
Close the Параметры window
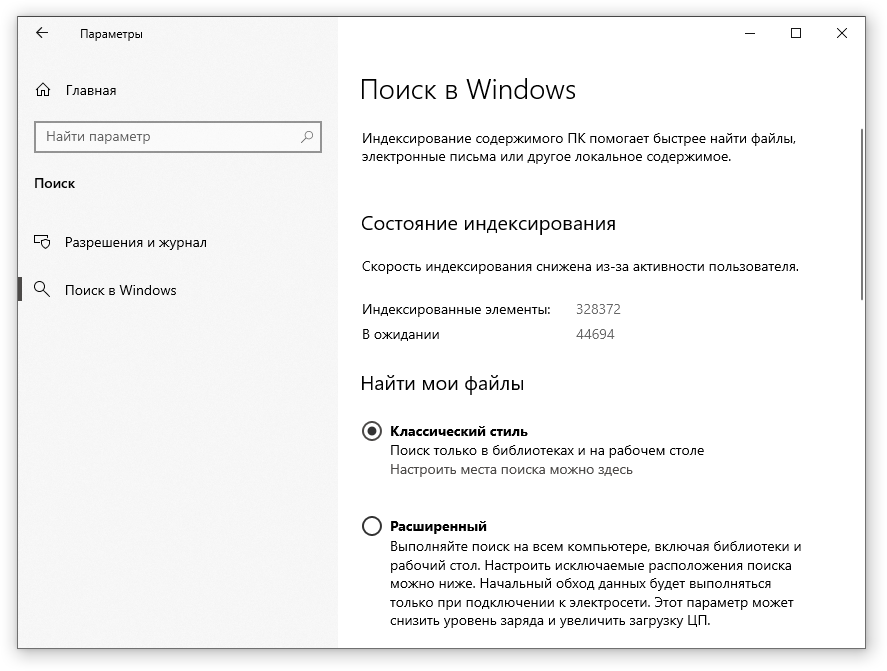(842, 33)
